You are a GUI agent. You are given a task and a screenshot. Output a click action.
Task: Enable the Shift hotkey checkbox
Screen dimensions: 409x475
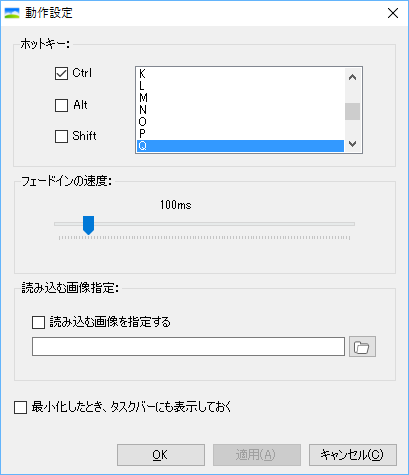61,136
